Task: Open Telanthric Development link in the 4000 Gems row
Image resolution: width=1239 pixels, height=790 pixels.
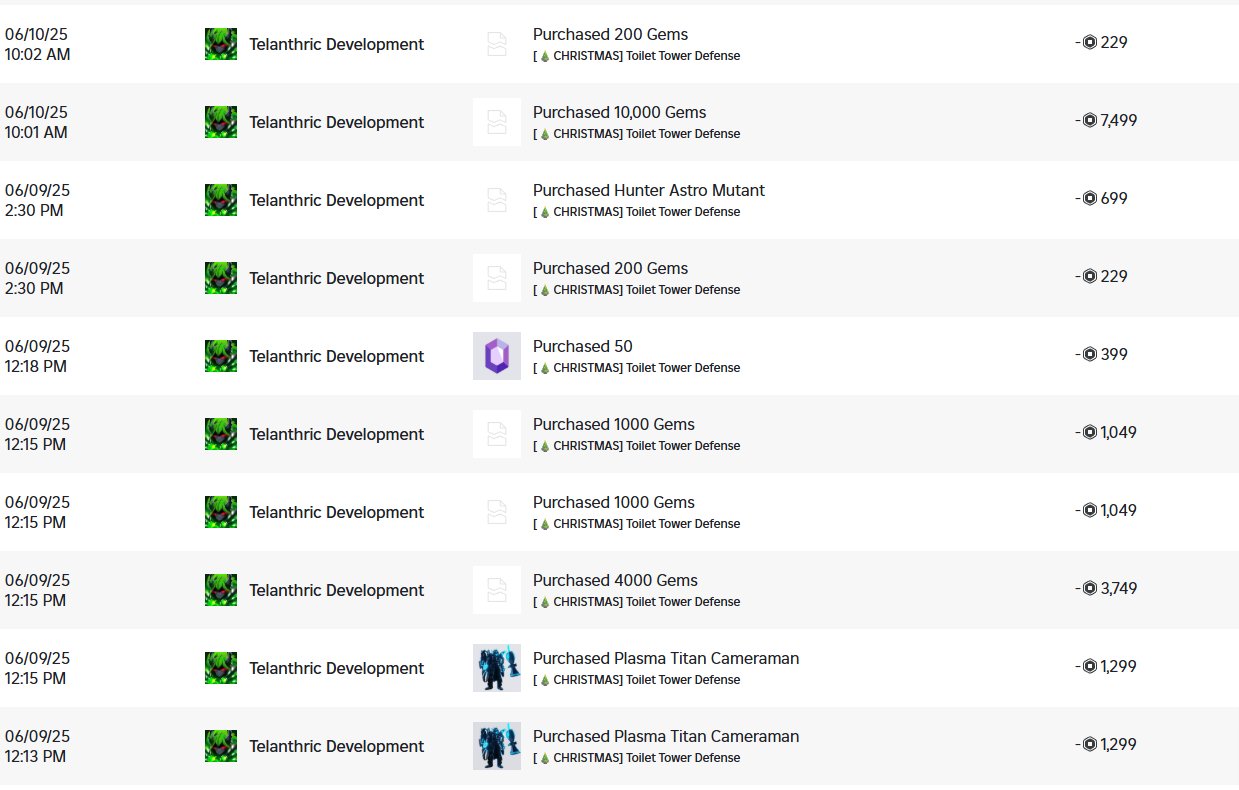Action: coord(336,590)
